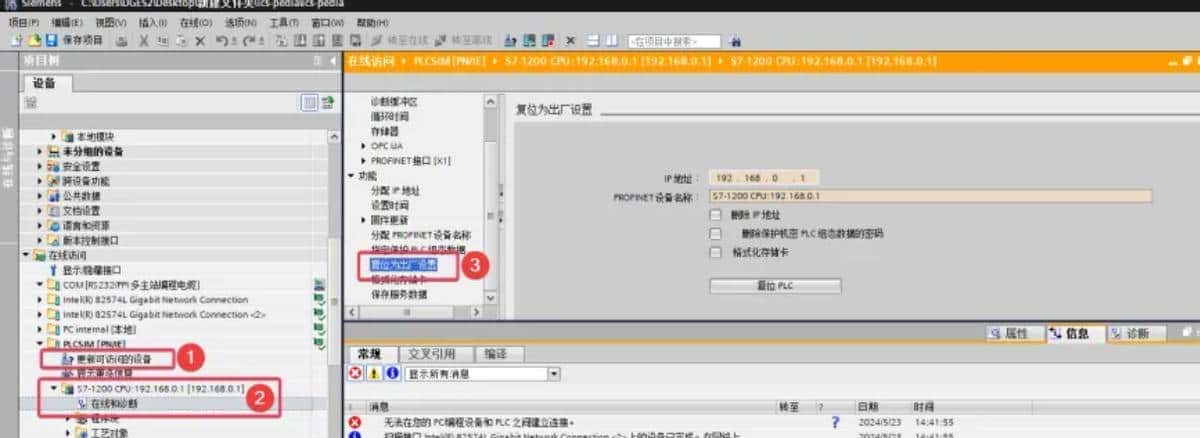Expand the OPC UA item
1200x438 pixels.
363,146
